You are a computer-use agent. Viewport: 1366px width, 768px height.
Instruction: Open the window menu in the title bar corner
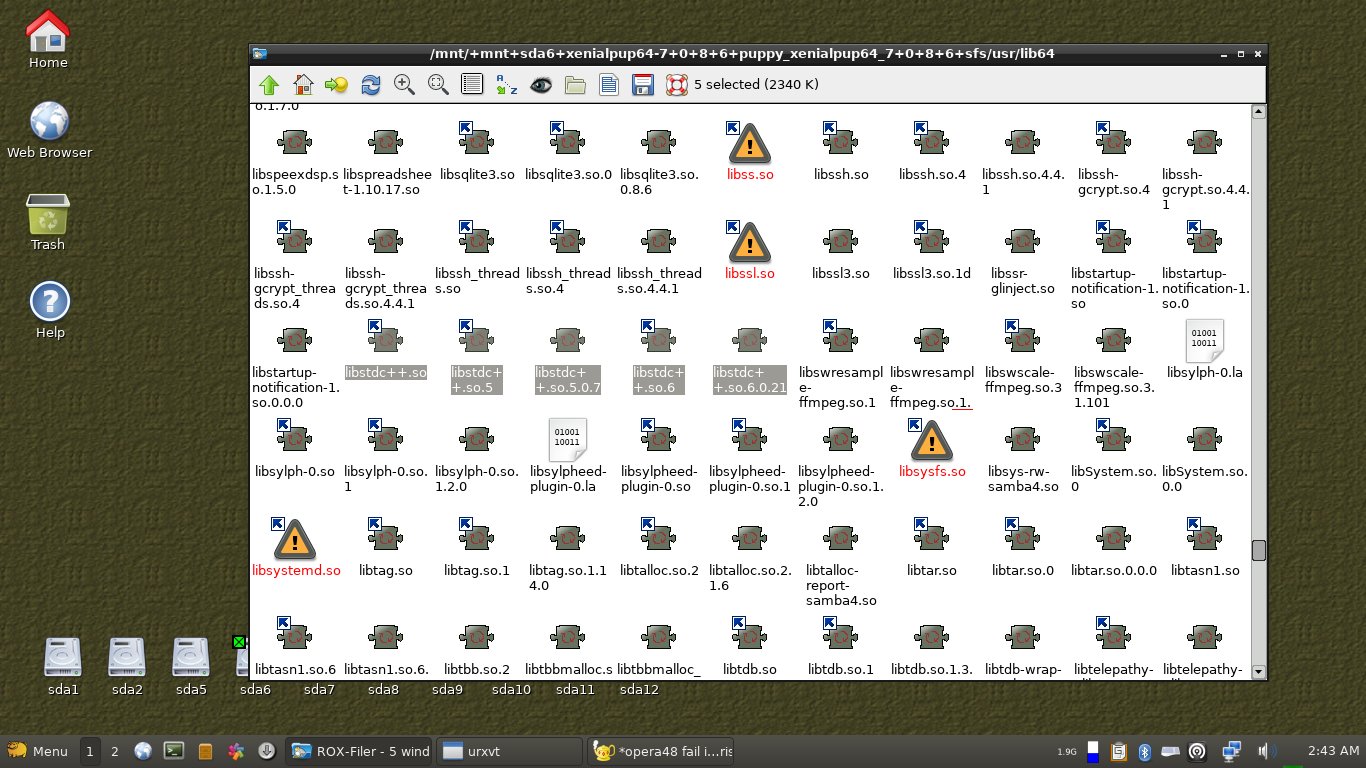(259, 54)
